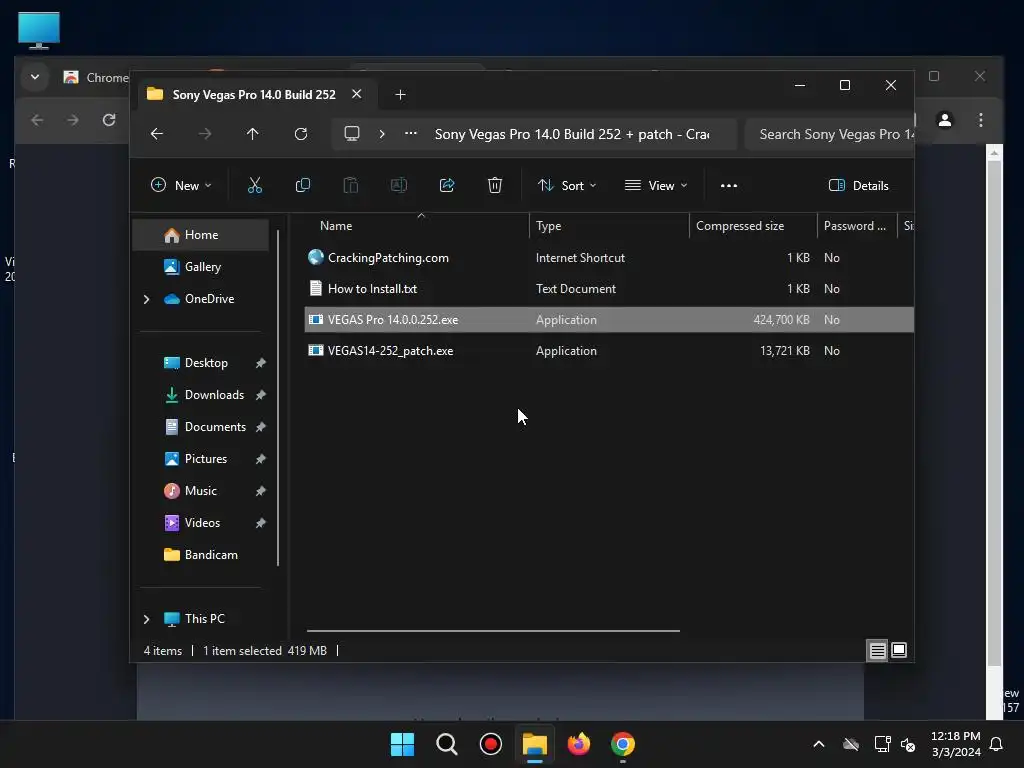The image size is (1024, 768).
Task: Select the VEGAS14-252_patch.exe file
Action: tap(609, 351)
